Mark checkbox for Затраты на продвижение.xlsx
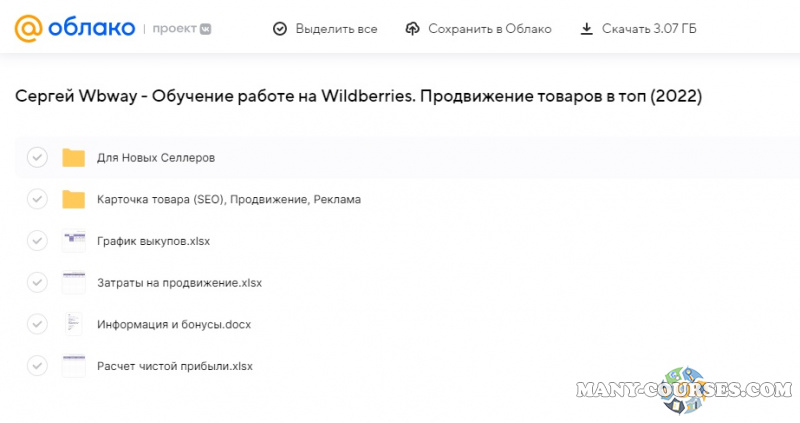 pyautogui.click(x=37, y=282)
